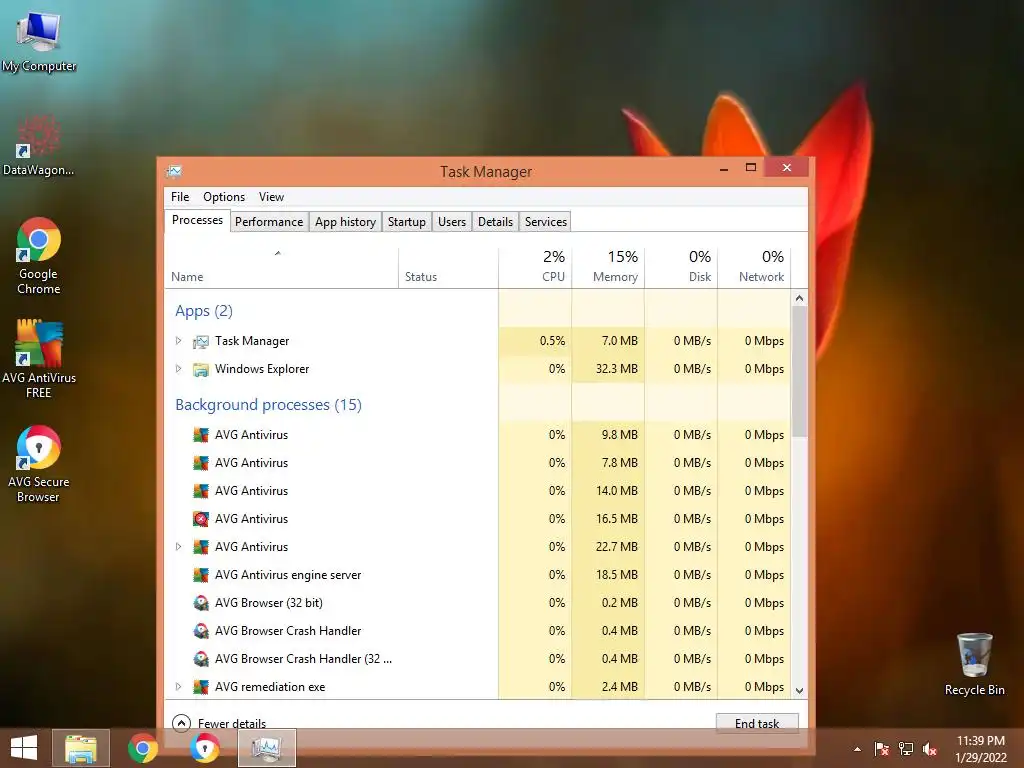This screenshot has height=768, width=1024.
Task: Sort by the Name column header
Action: [x=281, y=268]
